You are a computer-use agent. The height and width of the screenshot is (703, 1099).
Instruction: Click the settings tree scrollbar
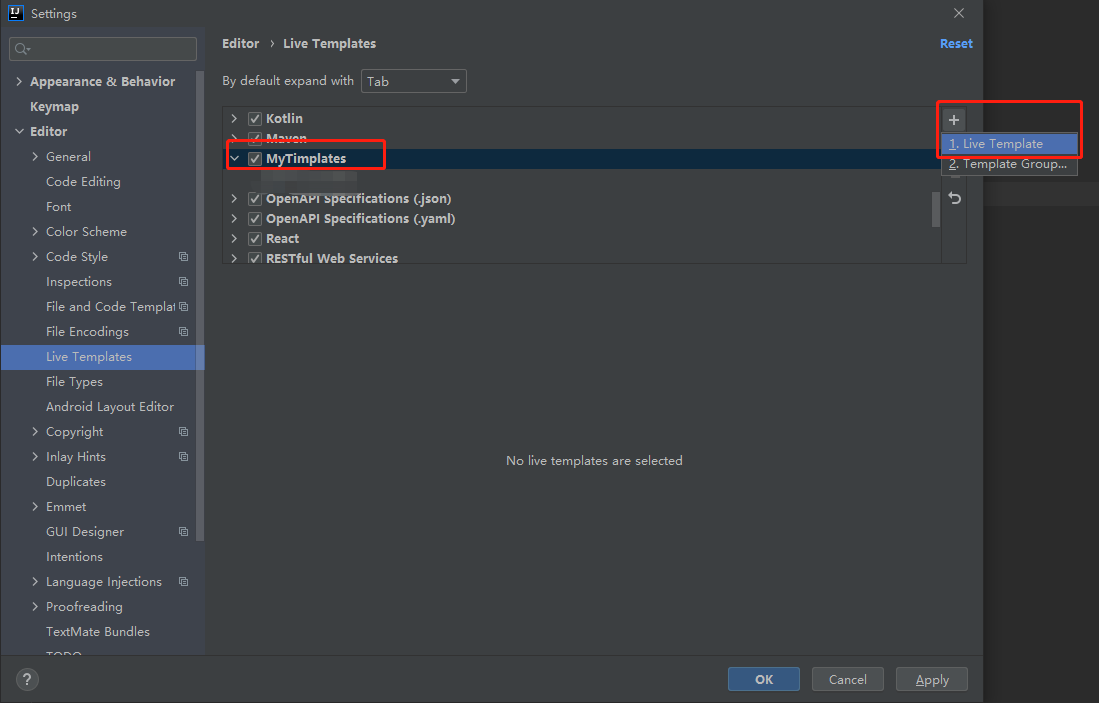pyautogui.click(x=200, y=306)
